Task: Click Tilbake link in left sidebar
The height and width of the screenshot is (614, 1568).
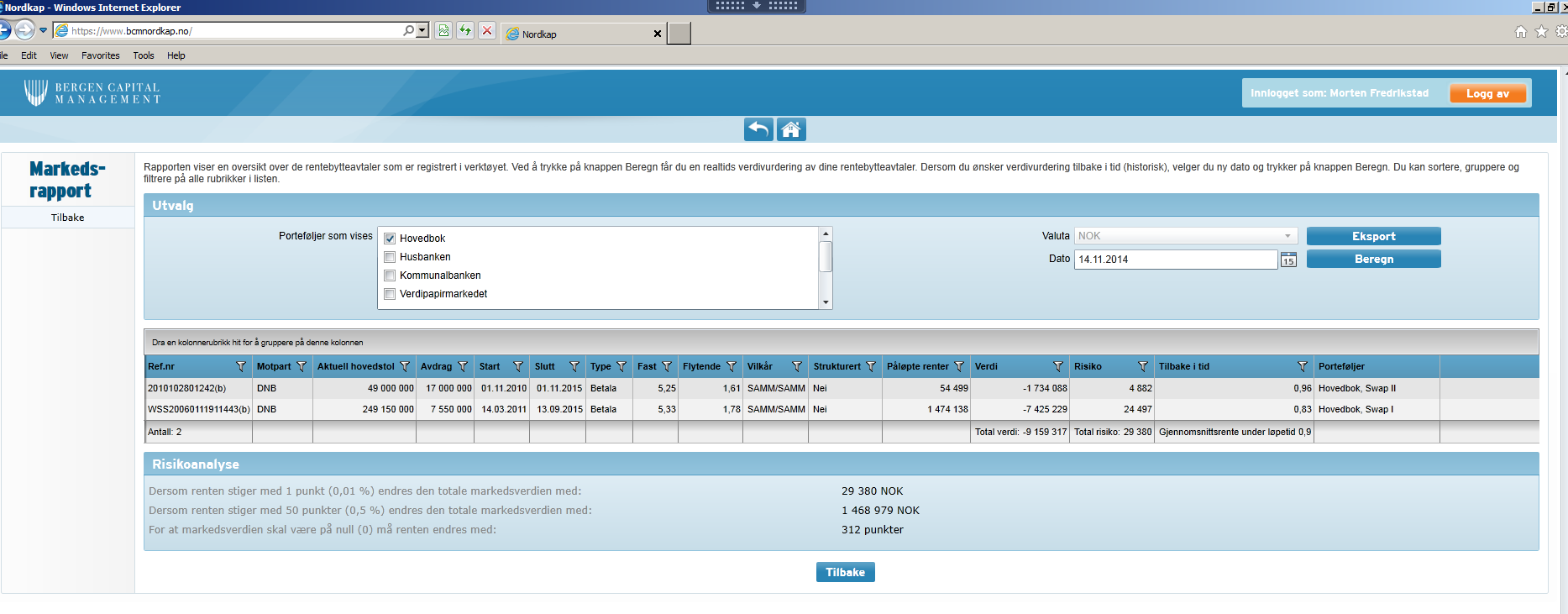Action: [x=67, y=218]
